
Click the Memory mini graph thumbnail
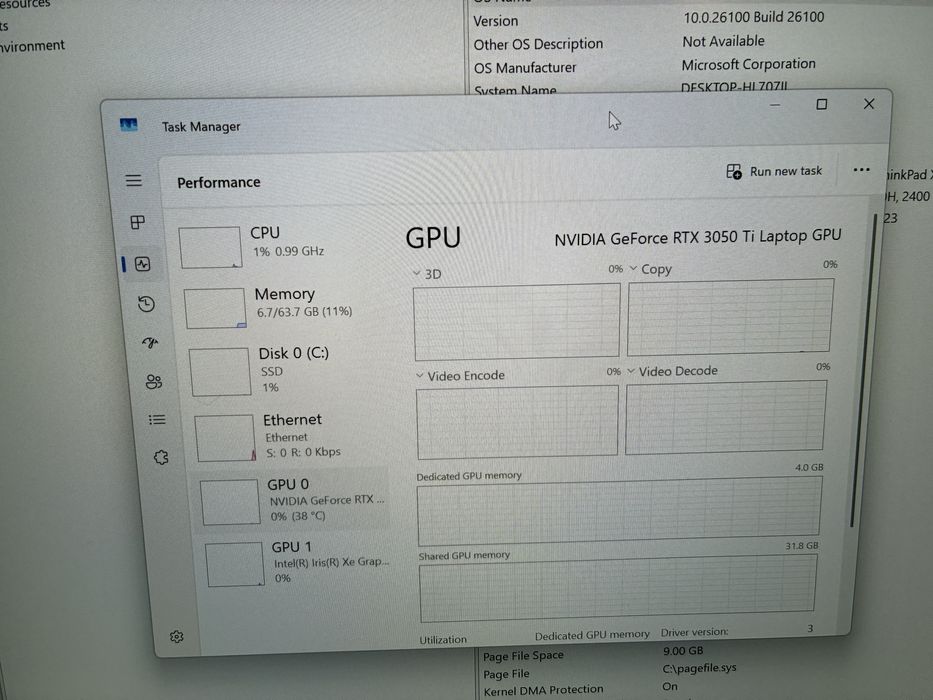click(x=215, y=308)
